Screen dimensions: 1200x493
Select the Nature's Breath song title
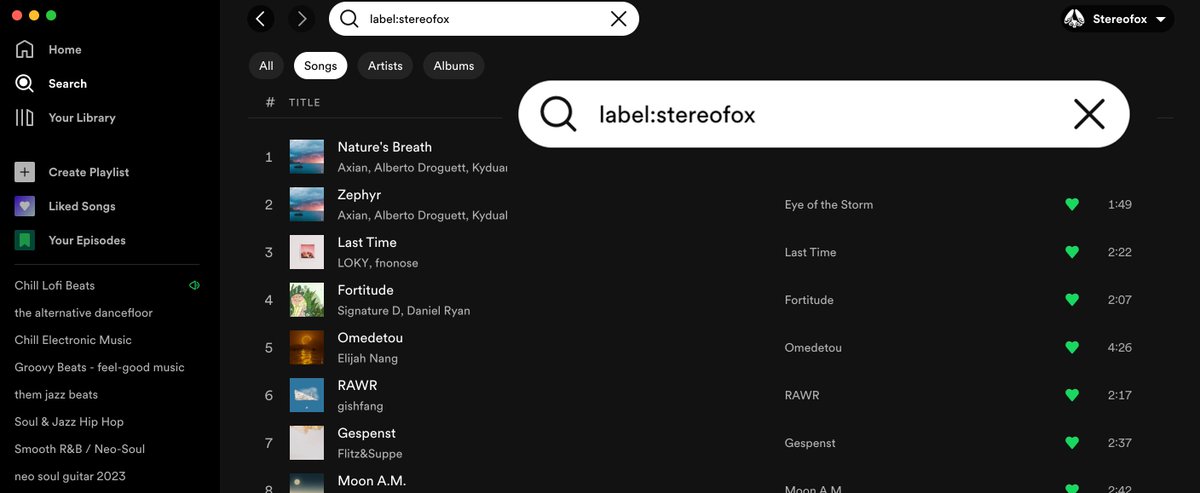(385, 147)
